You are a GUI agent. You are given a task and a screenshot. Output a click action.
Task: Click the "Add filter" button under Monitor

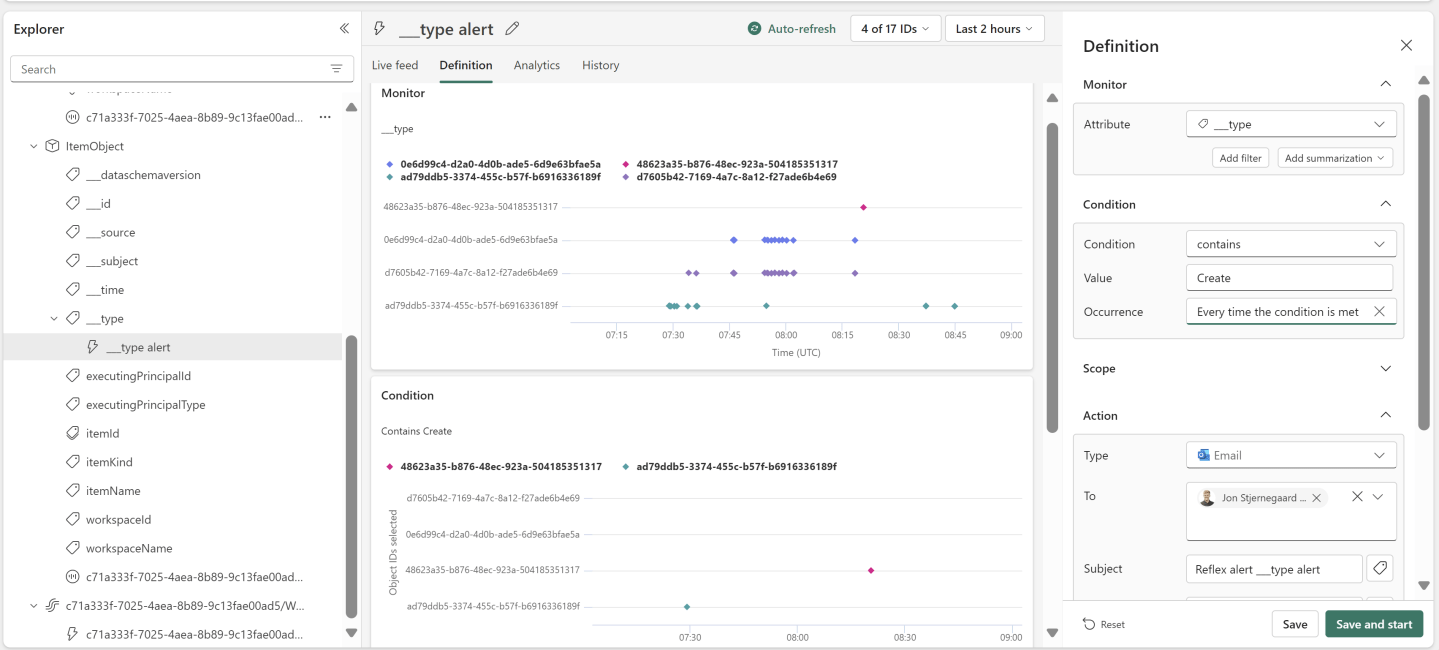[x=1240, y=157]
